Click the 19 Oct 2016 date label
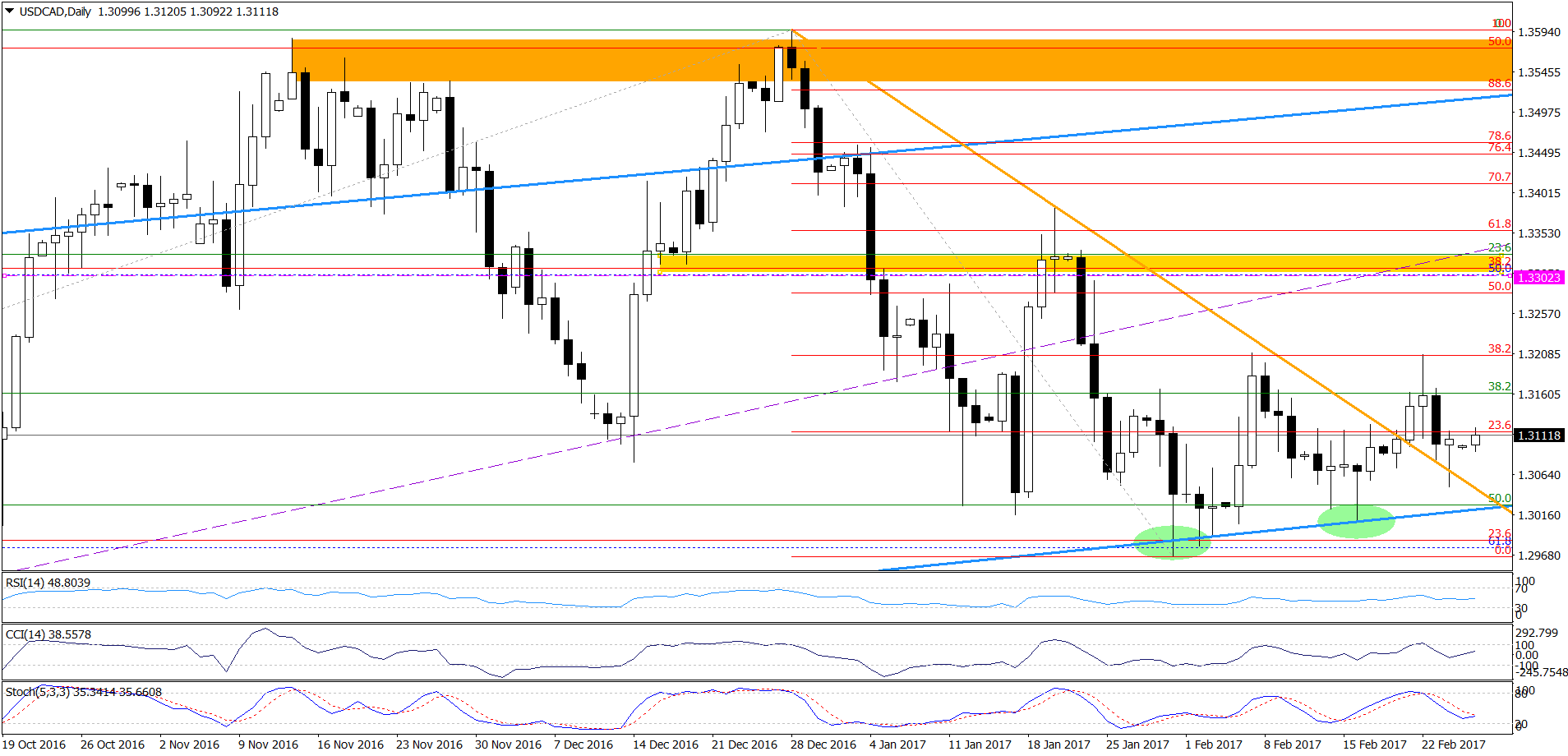Viewport: 1568px width, 756px height. [34, 744]
